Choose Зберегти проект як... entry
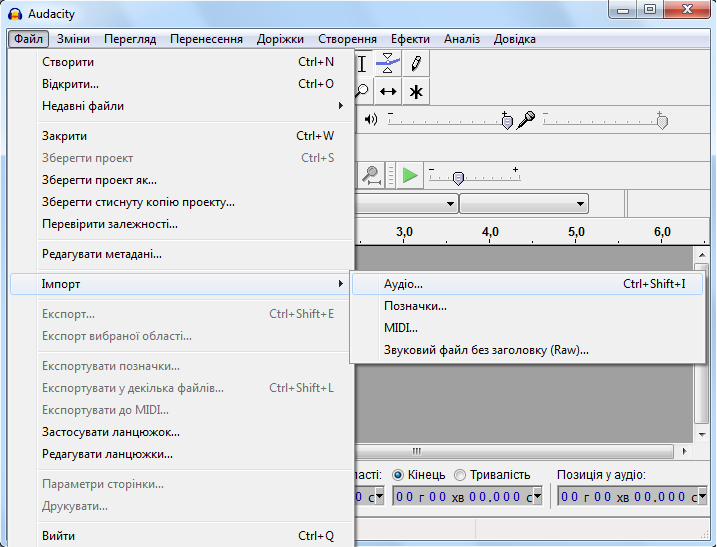The width and height of the screenshot is (717, 547). [x=182, y=180]
